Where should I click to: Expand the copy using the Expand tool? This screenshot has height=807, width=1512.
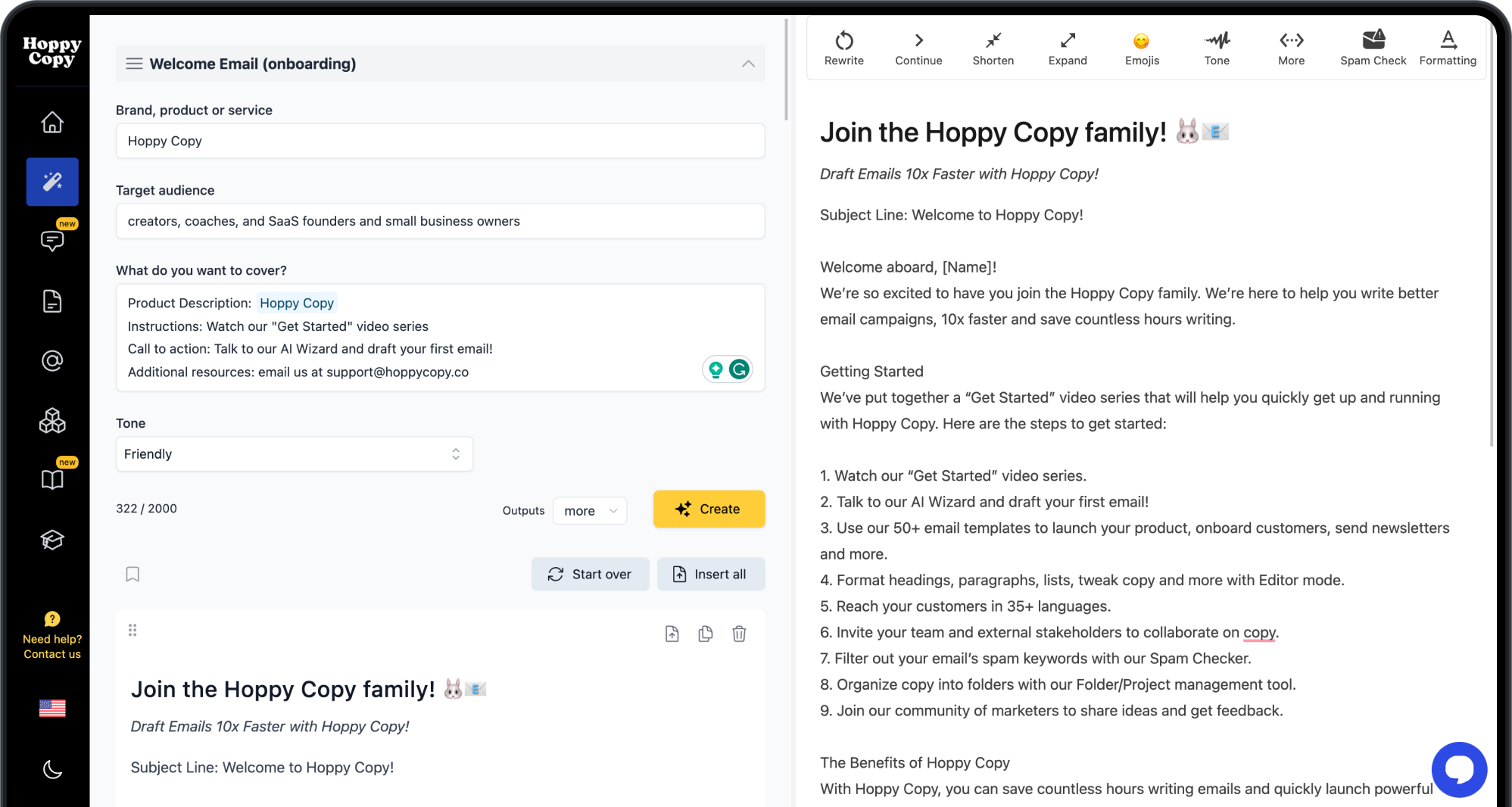[1068, 48]
